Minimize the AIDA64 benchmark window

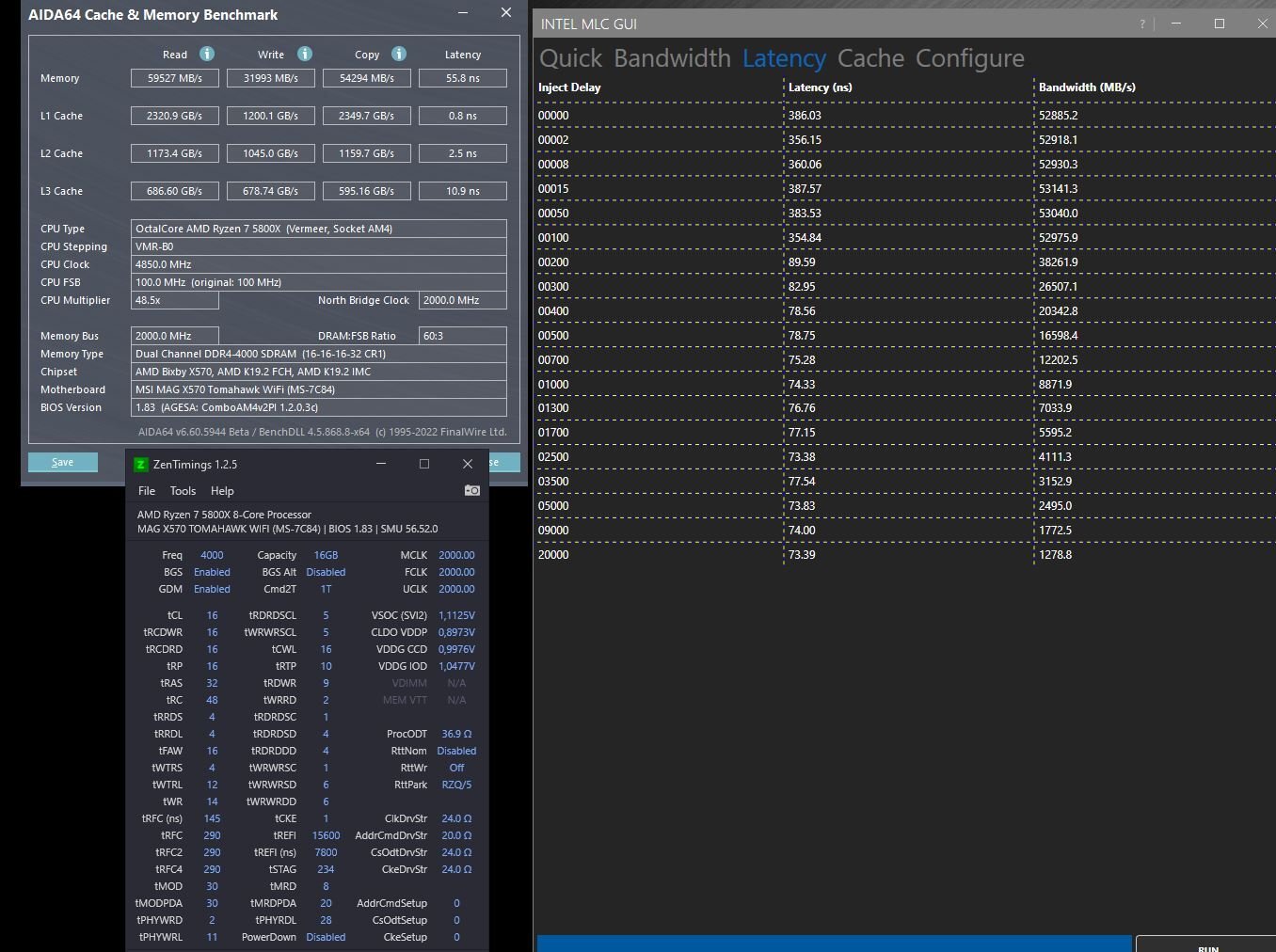tap(463, 13)
